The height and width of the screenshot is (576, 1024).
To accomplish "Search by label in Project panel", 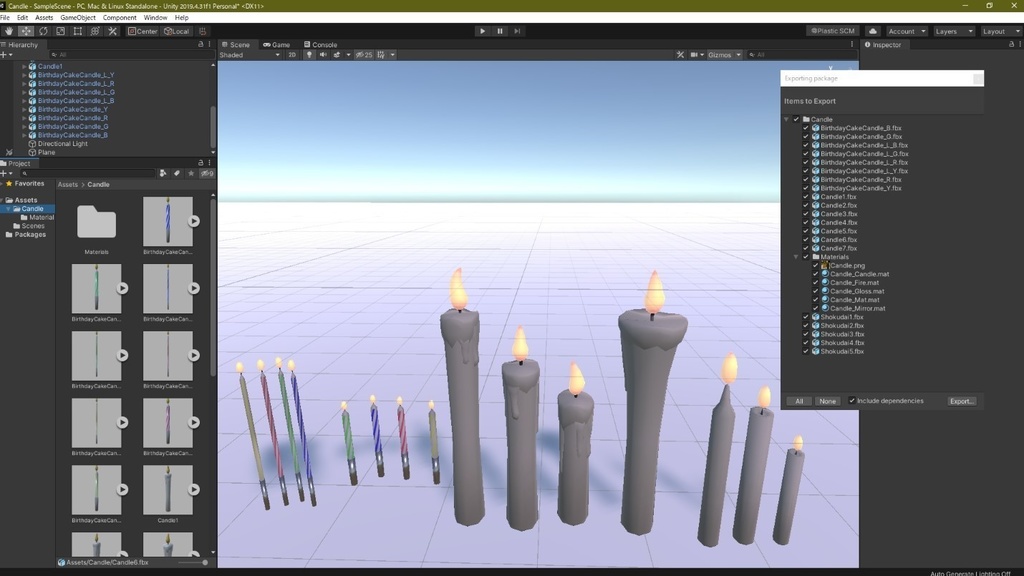I will [176, 174].
